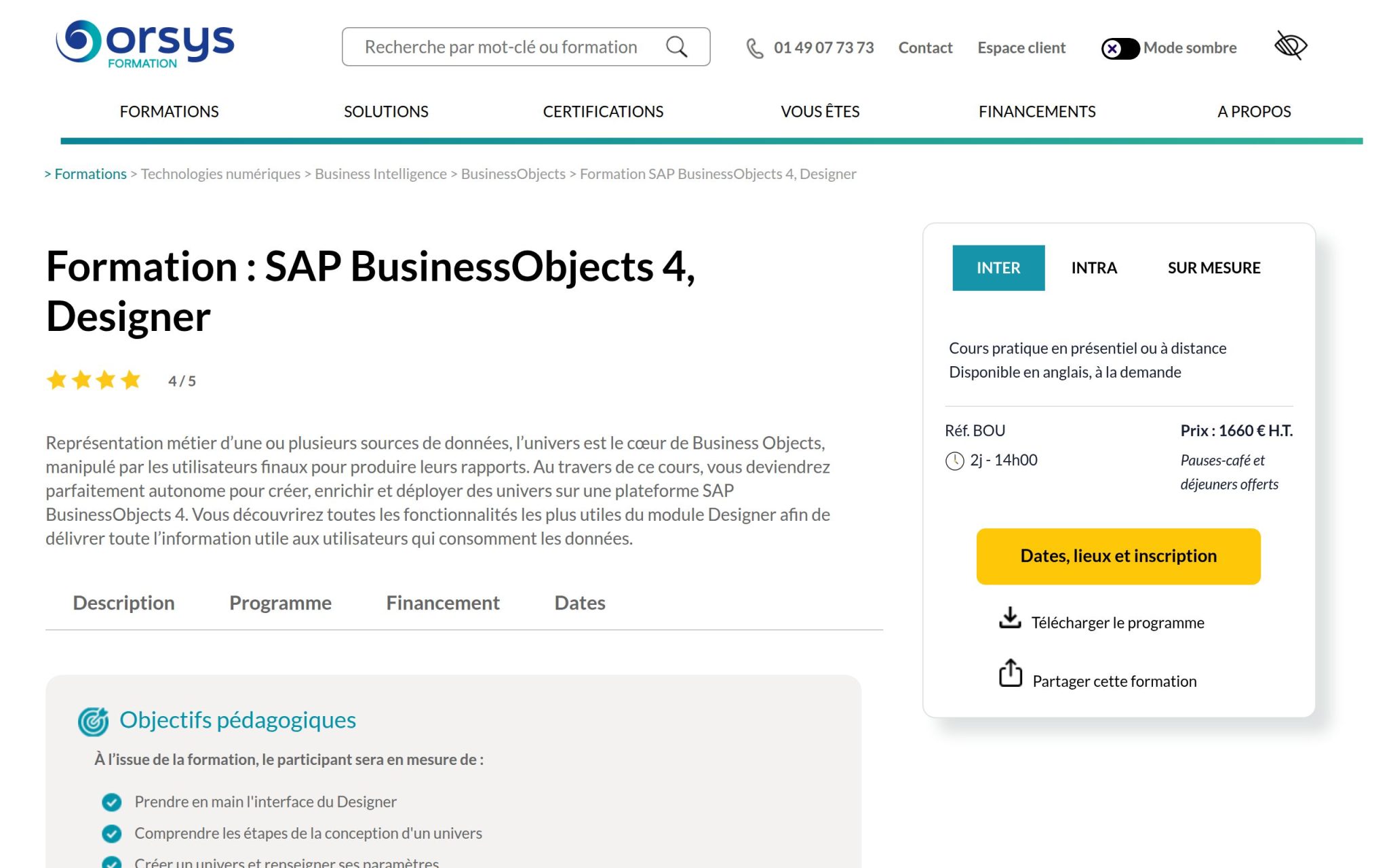Click the download icon next to Télécharger

[1010, 618]
